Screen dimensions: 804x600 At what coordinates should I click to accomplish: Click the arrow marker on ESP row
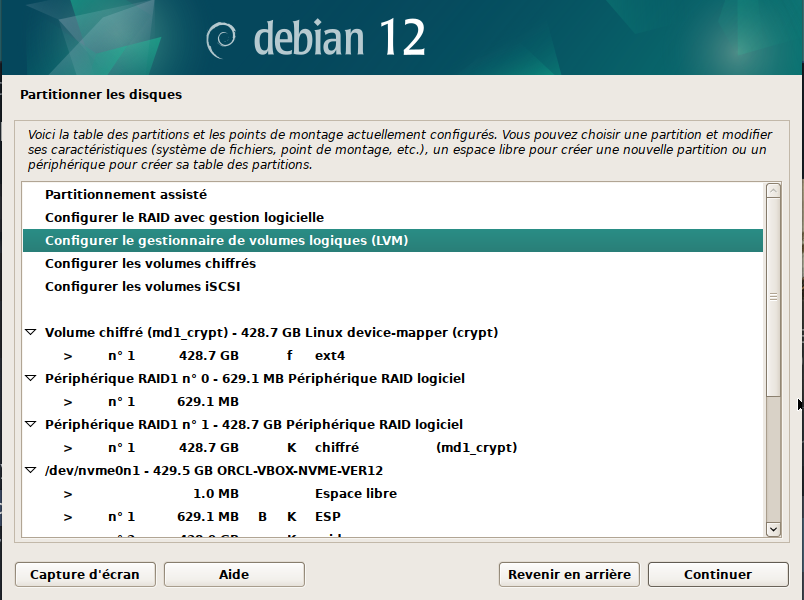pyautogui.click(x=68, y=517)
